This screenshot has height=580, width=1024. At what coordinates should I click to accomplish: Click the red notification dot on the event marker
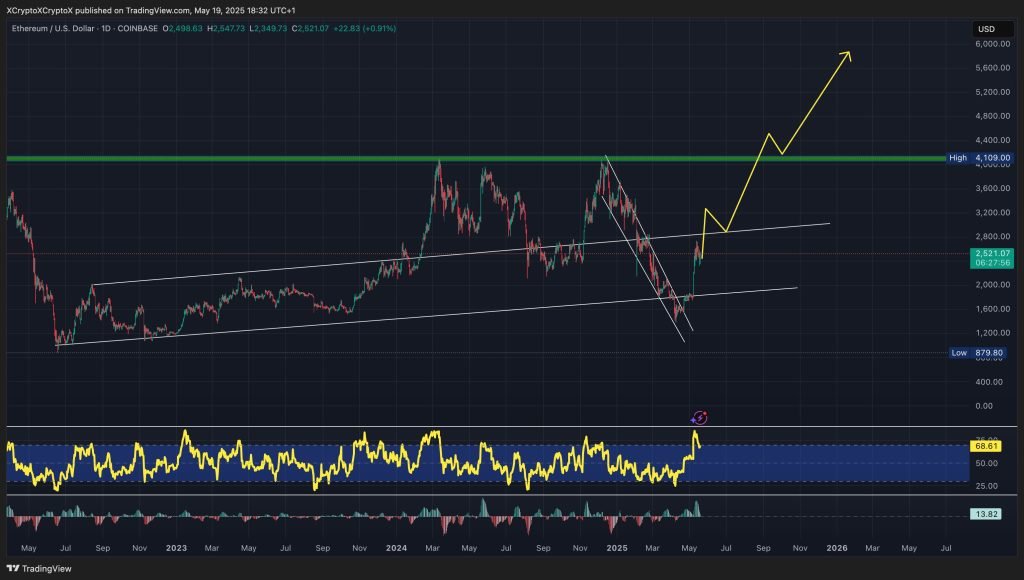coord(705,413)
